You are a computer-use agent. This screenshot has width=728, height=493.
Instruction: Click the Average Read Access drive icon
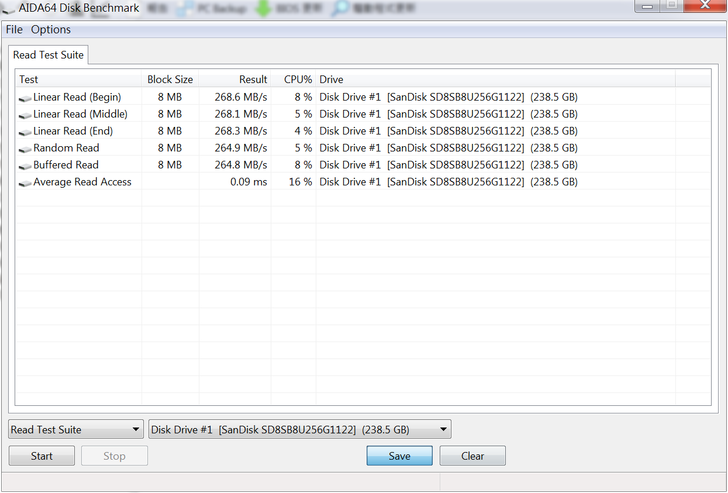click(25, 183)
